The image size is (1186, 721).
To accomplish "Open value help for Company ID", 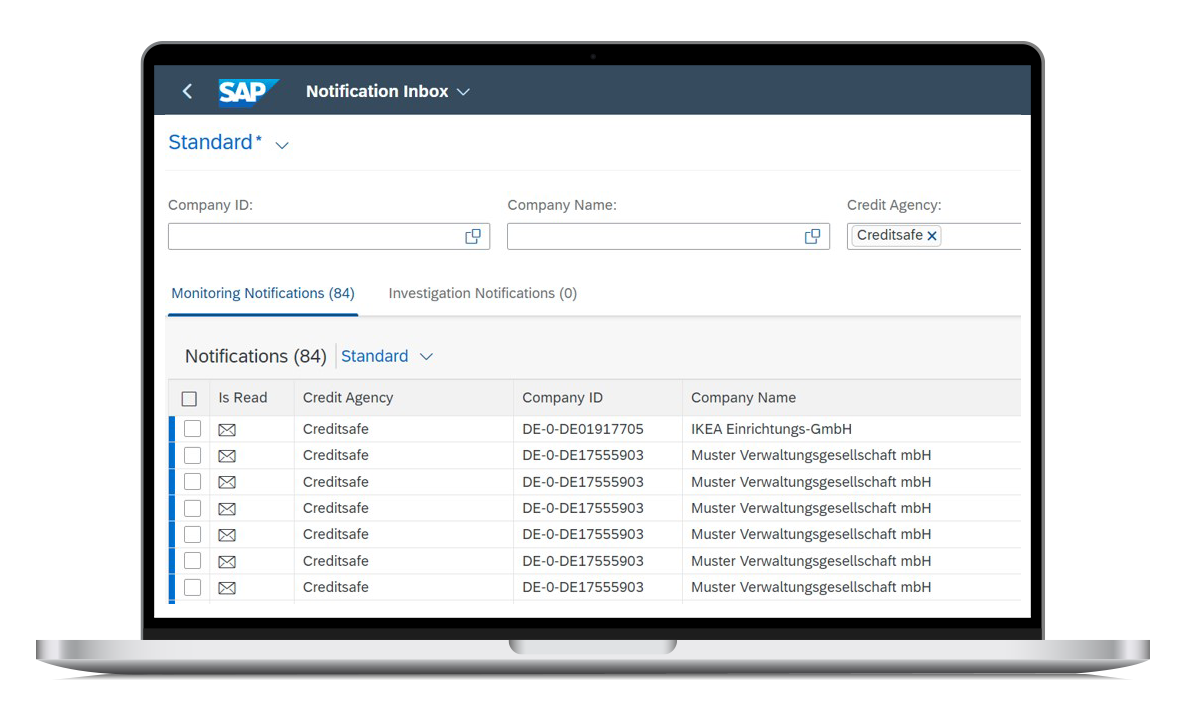I will point(471,236).
